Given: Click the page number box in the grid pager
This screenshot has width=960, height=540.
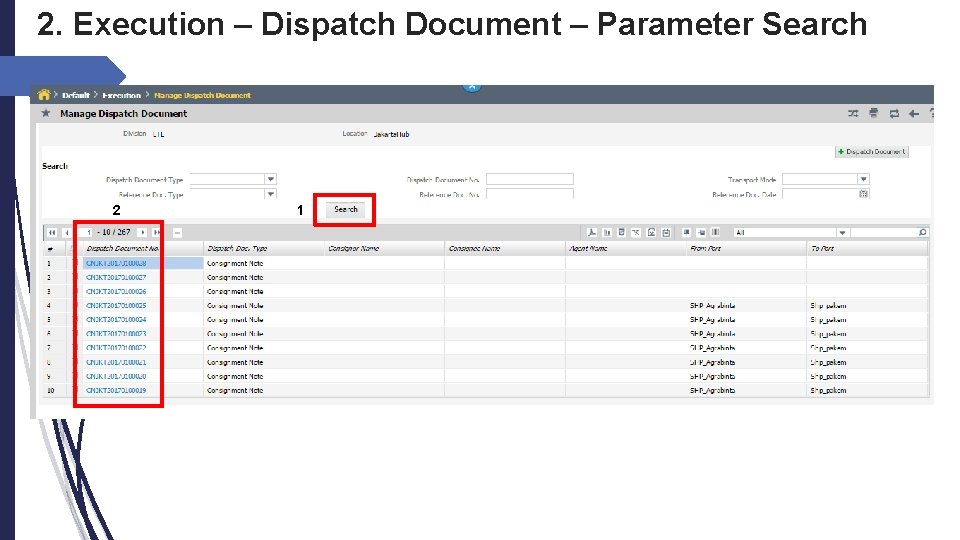Looking at the screenshot, I should (x=86, y=233).
